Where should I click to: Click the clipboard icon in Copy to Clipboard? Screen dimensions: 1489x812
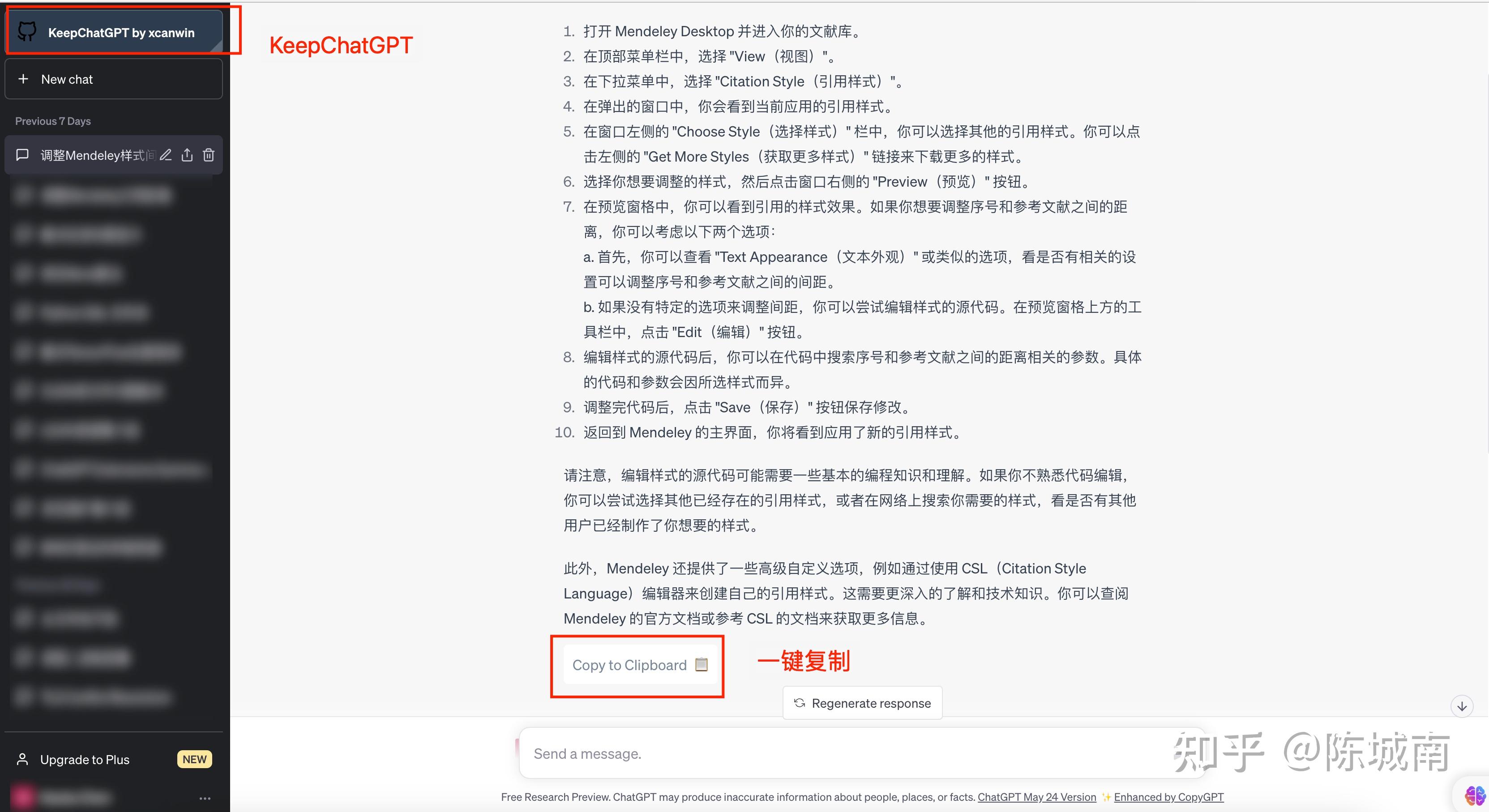[701, 665]
